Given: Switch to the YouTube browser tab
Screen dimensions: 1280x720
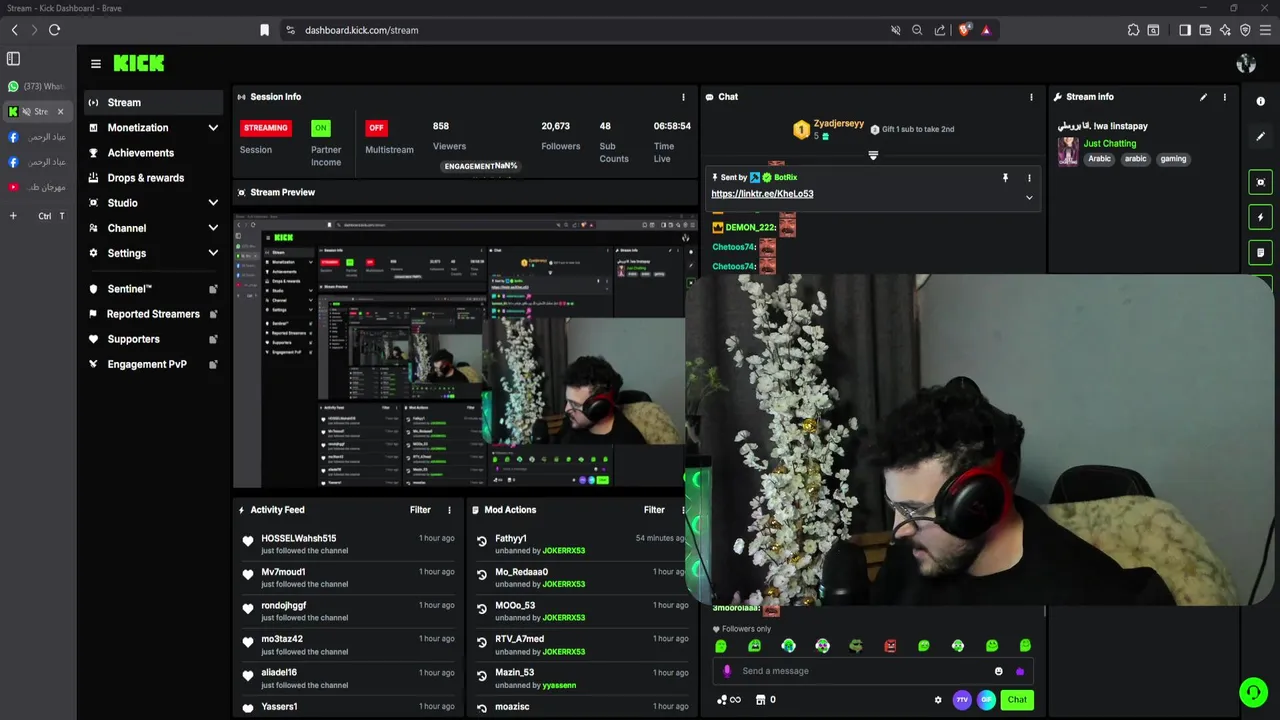Looking at the screenshot, I should (x=36, y=187).
